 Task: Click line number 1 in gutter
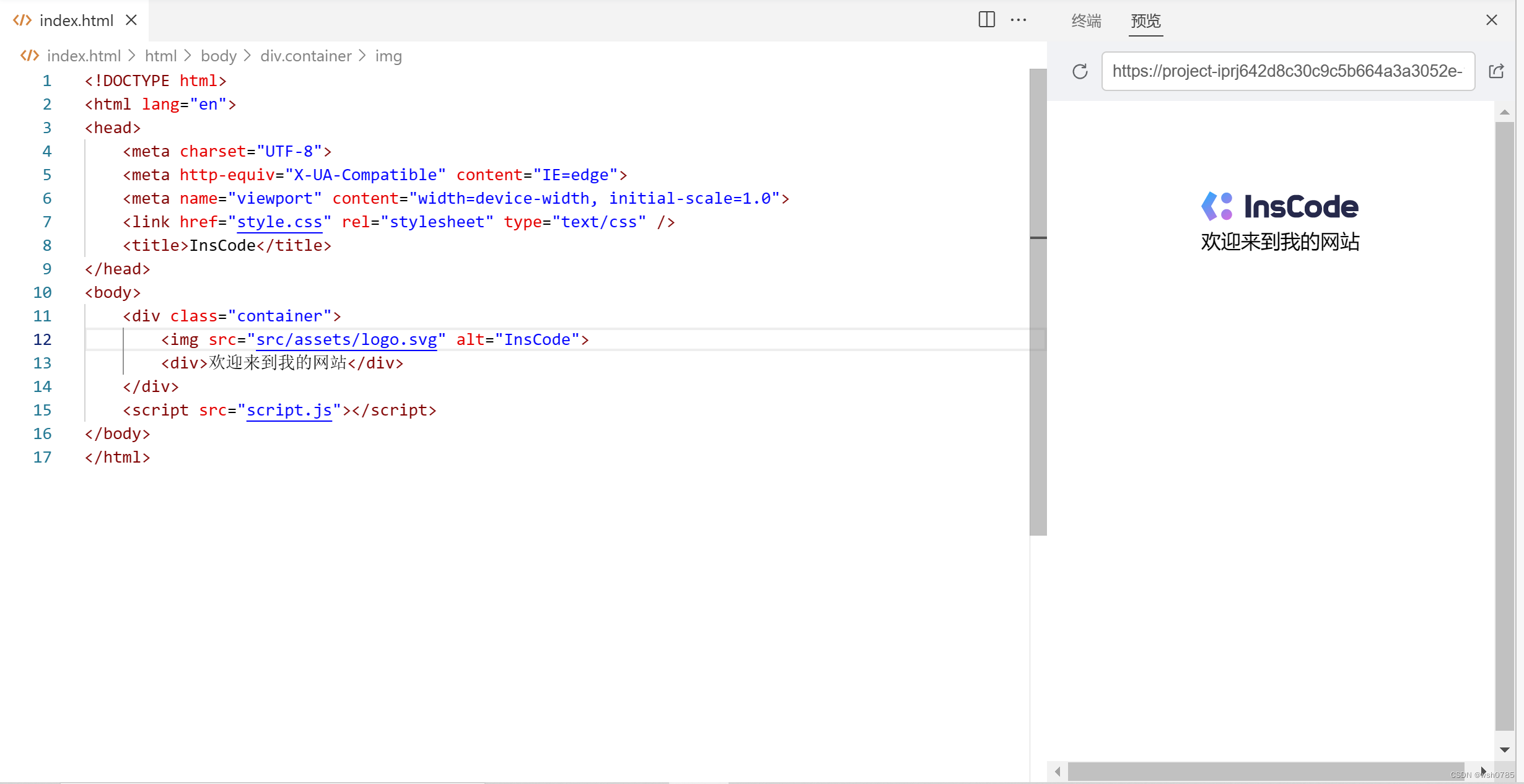pos(46,81)
